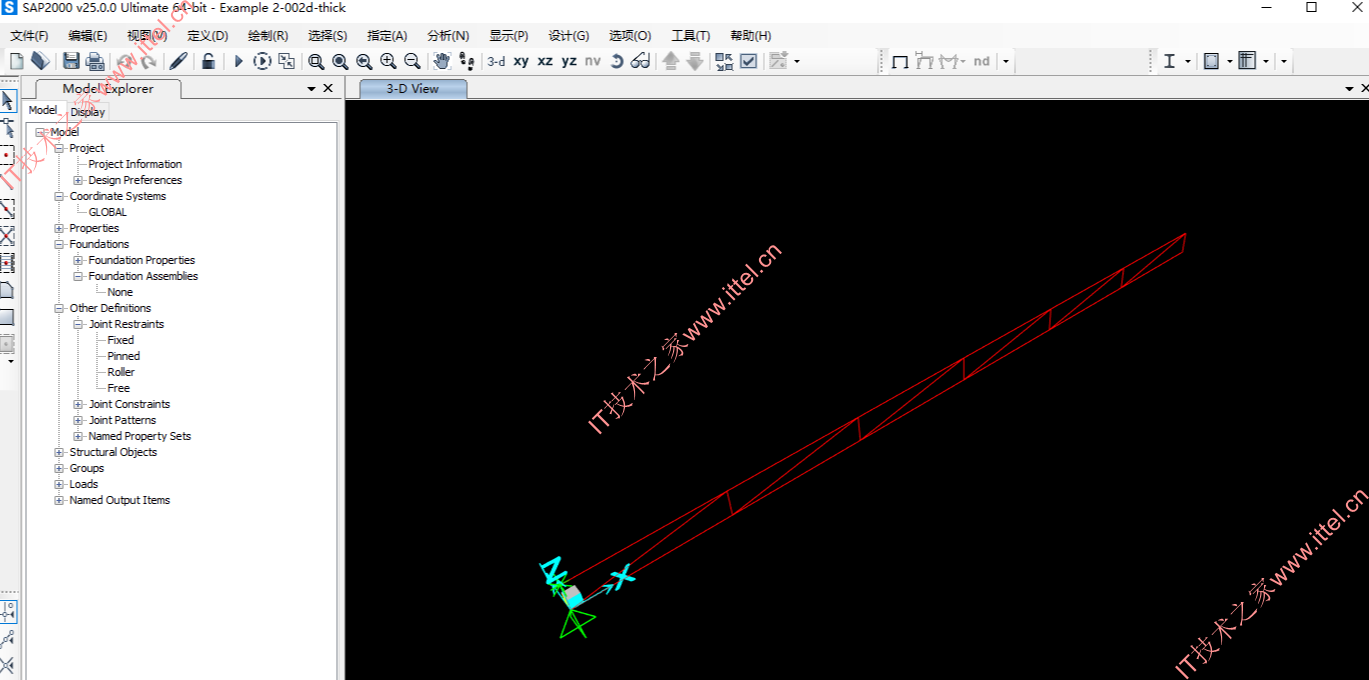This screenshot has width=1369, height=680.
Task: Zoom in one step with plus magnifier
Action: 388,61
